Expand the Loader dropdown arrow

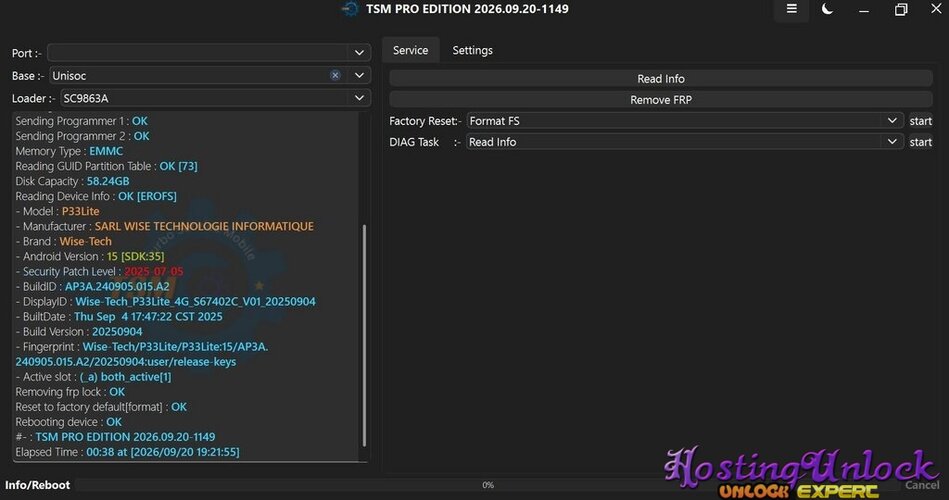point(359,97)
